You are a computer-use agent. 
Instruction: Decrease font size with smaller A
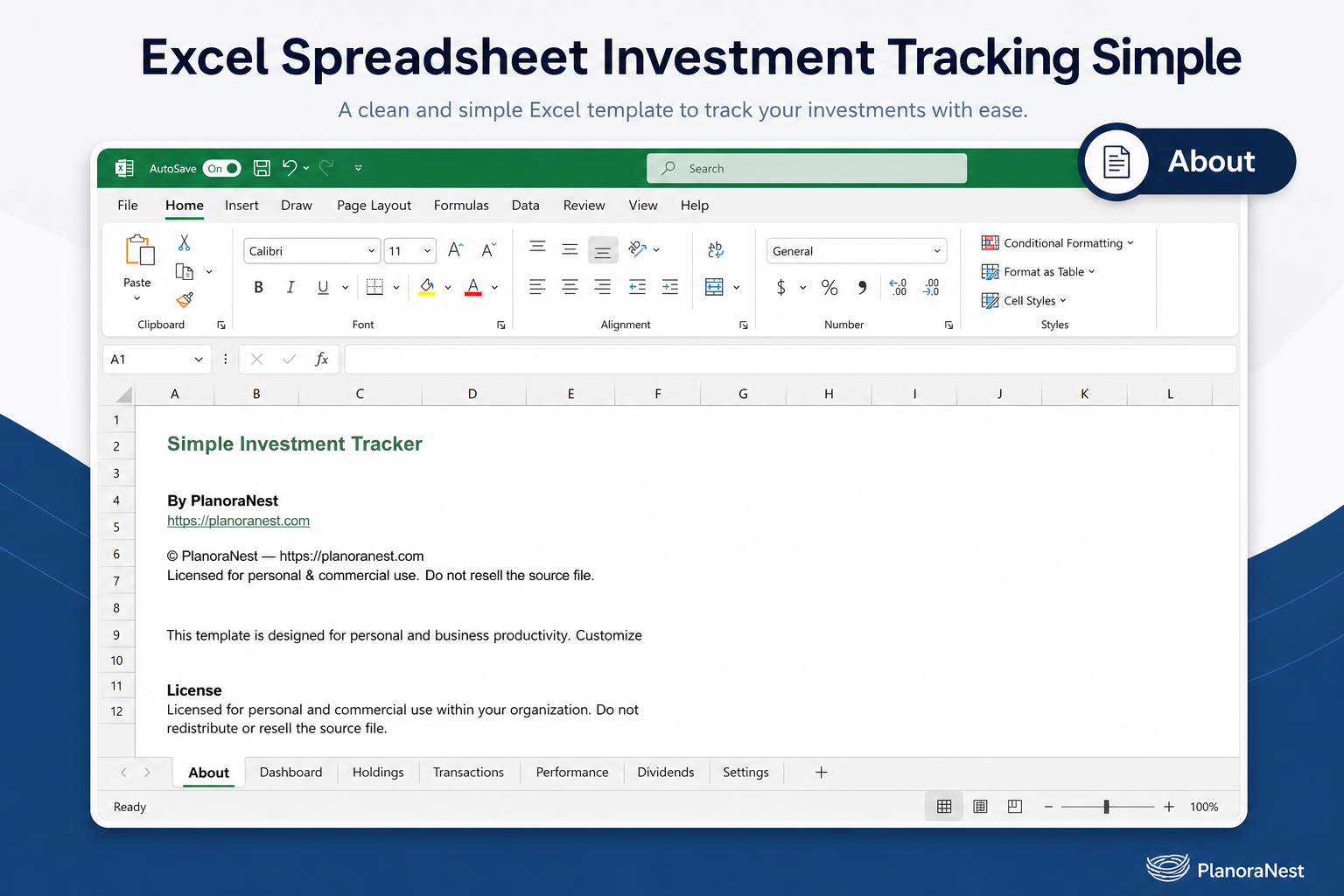tap(488, 250)
